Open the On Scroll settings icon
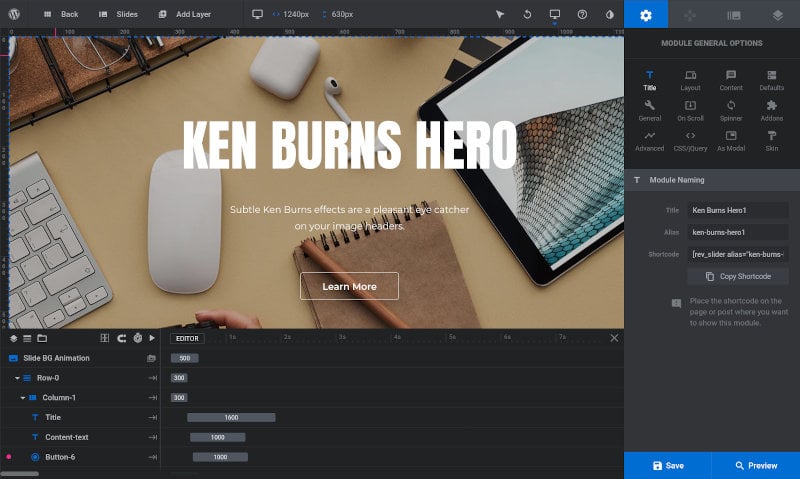The width and height of the screenshot is (800, 479). [690, 111]
